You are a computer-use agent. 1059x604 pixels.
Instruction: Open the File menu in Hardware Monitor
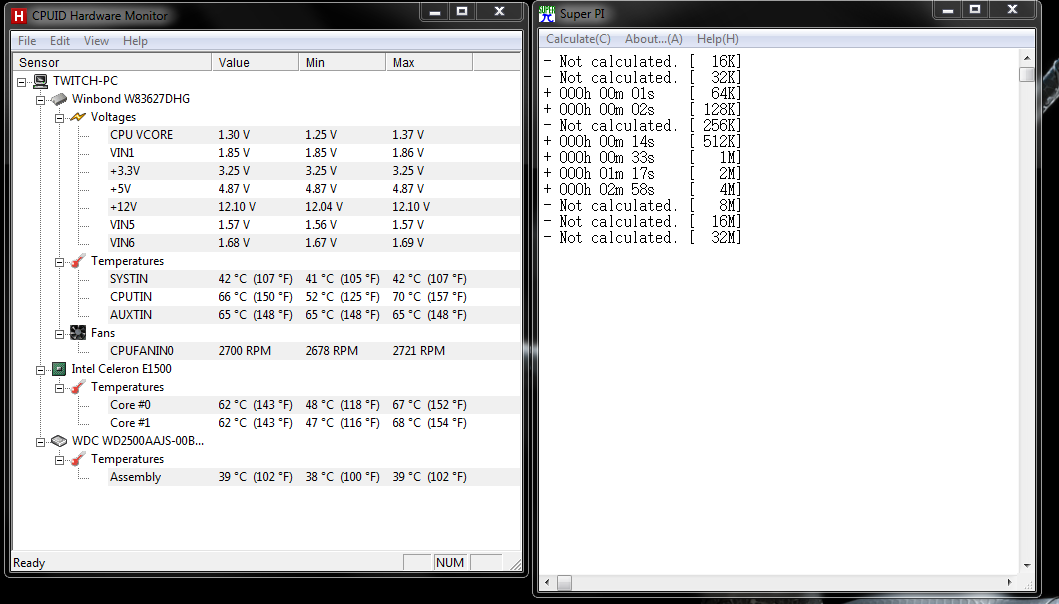pyautogui.click(x=27, y=41)
